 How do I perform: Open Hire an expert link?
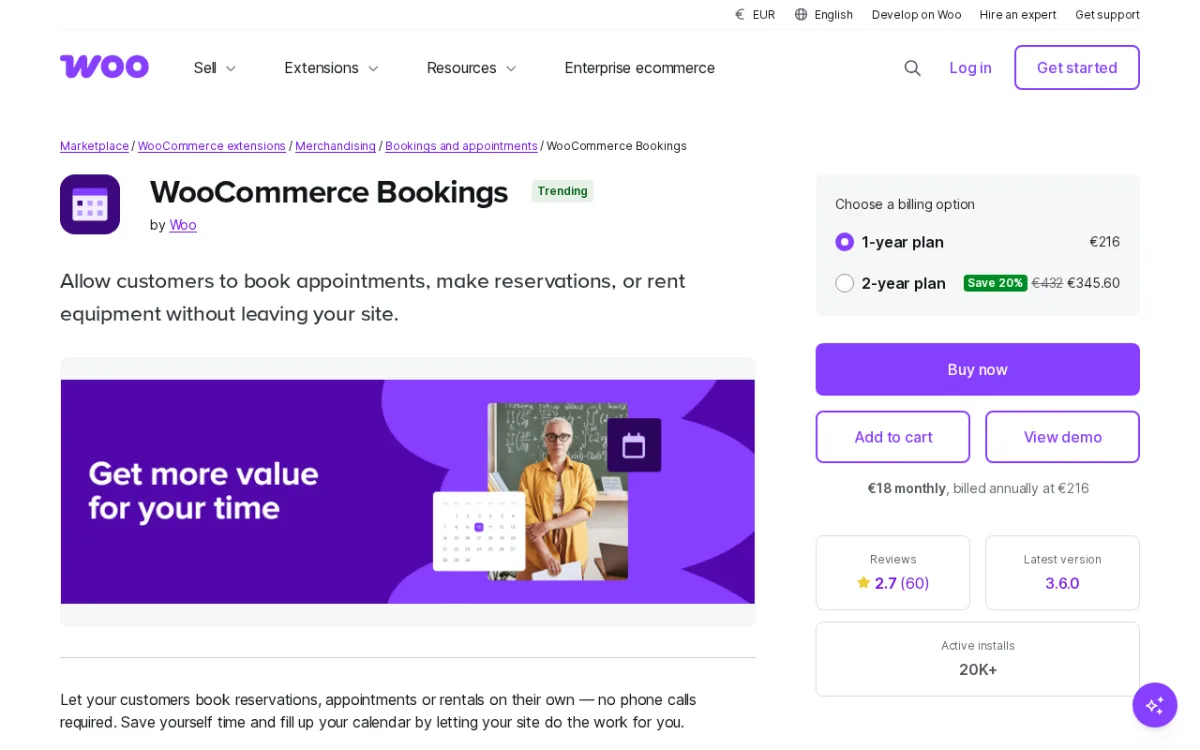pyautogui.click(x=1018, y=15)
